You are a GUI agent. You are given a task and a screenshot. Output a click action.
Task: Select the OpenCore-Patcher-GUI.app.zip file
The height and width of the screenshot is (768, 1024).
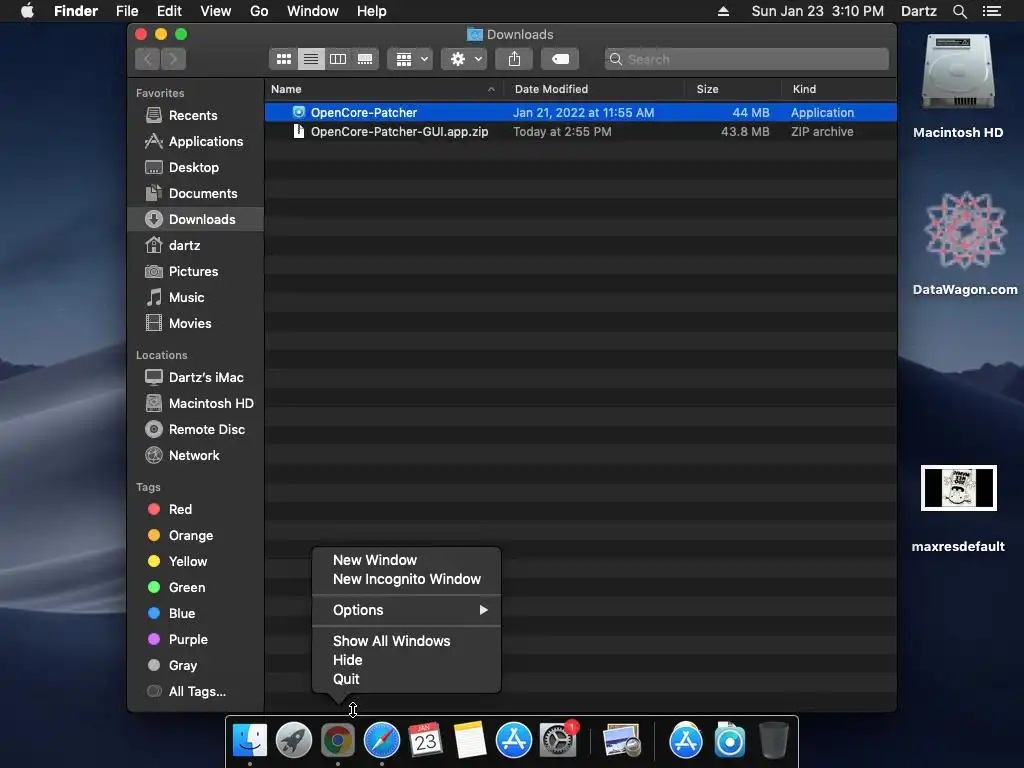click(x=581, y=132)
